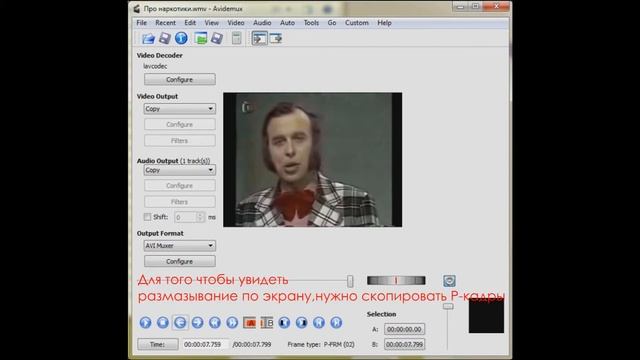Click the vertical volume slider handle
The height and width of the screenshot is (360, 640).
[448, 306]
